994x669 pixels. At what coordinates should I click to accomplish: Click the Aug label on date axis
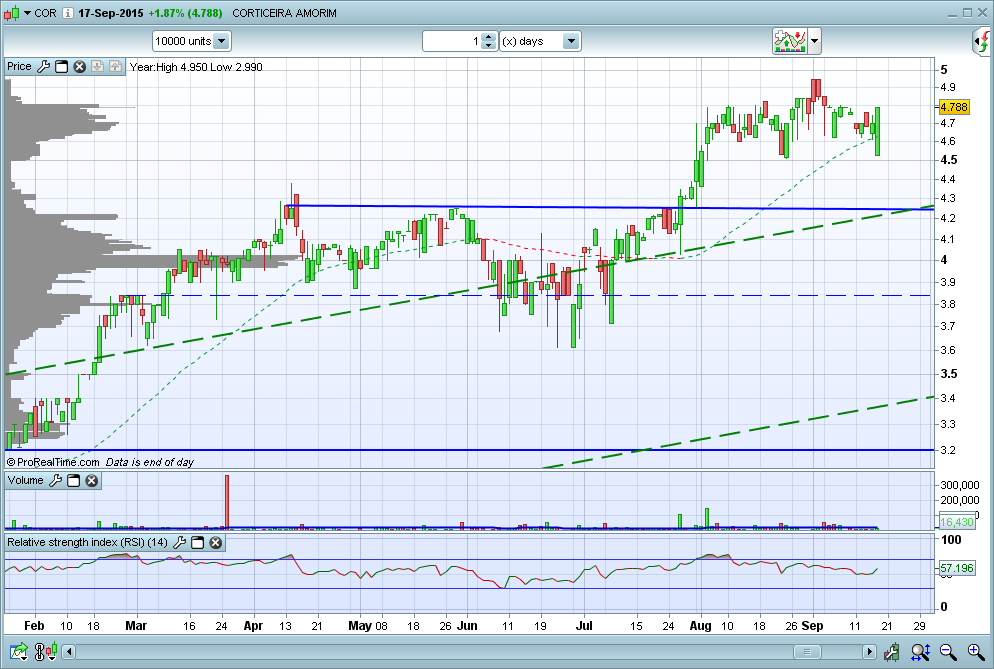[x=700, y=626]
